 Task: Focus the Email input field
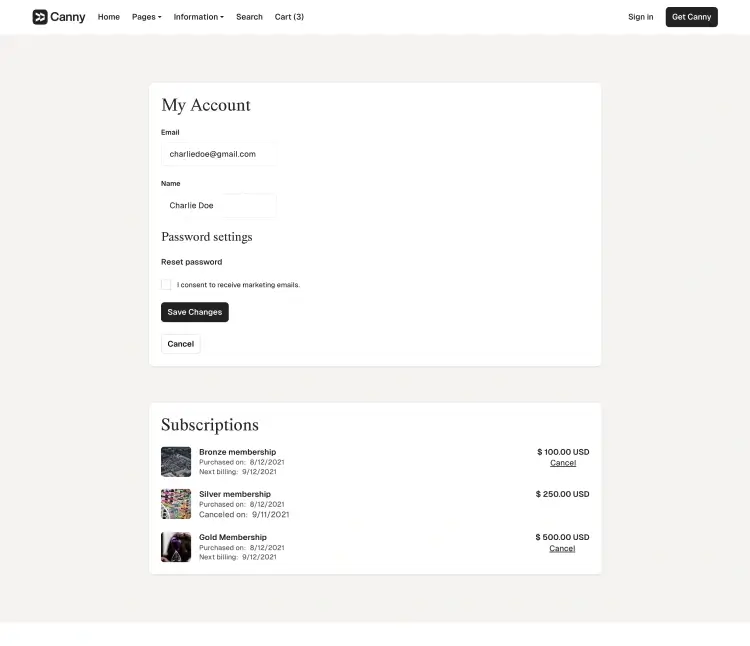tap(219, 154)
